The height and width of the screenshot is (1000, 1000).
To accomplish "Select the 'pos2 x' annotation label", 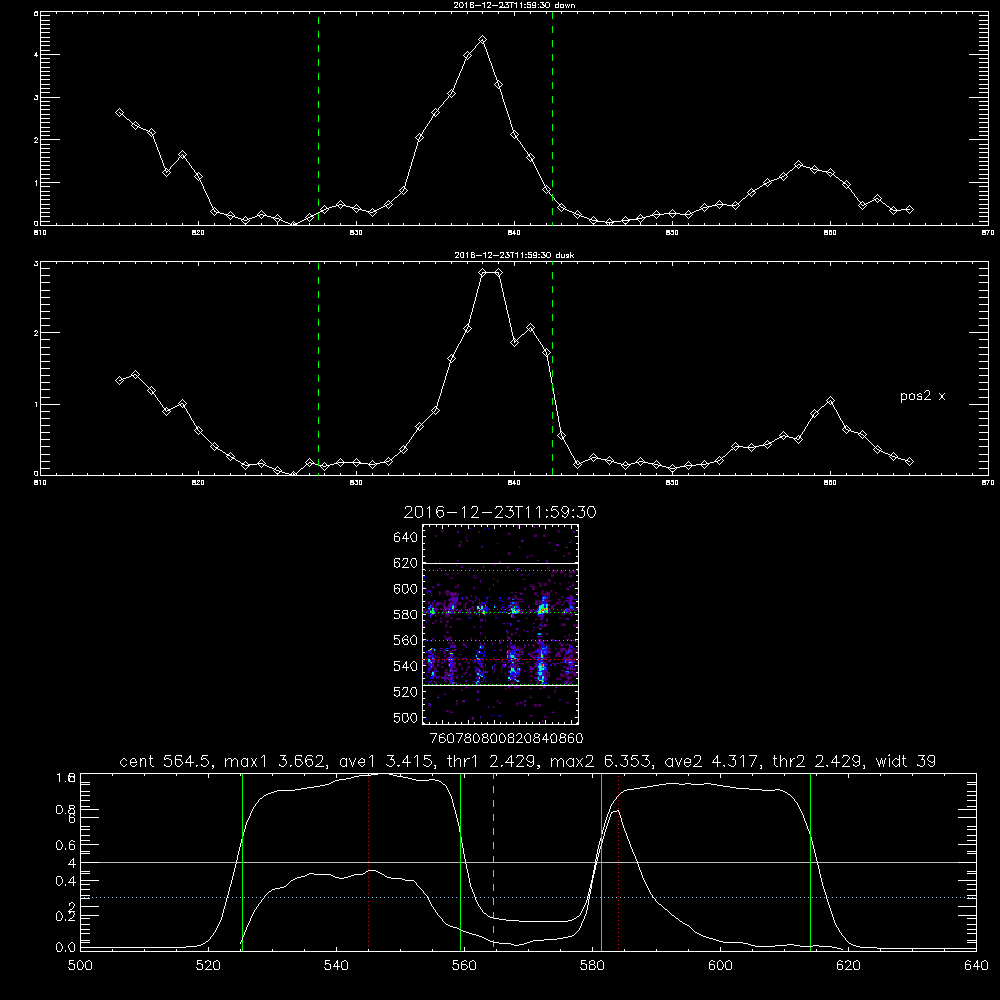I will [922, 397].
